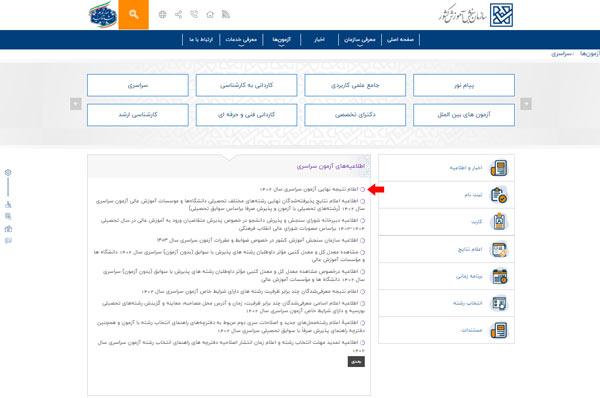
Task: Open the کارت exam card icon
Action: 499,222
